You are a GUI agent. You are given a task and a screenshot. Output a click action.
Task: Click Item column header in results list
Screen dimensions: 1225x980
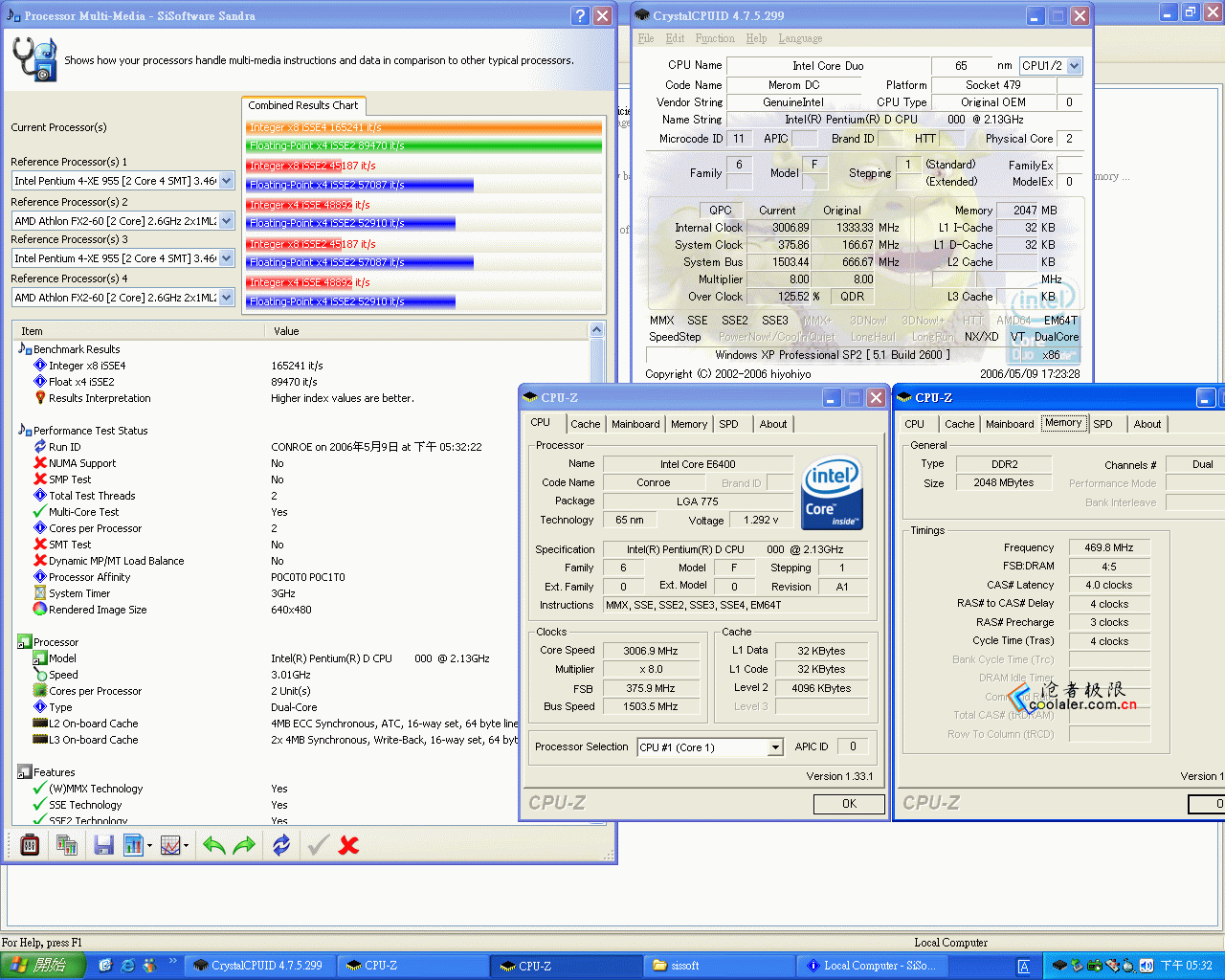[x=139, y=331]
